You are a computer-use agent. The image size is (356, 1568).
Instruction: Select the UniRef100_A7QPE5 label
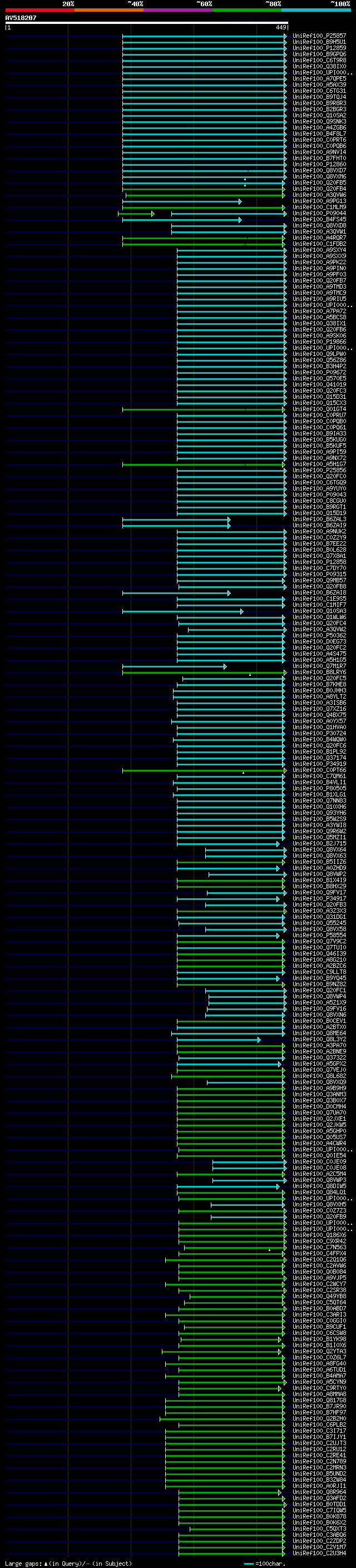pyautogui.click(x=319, y=78)
